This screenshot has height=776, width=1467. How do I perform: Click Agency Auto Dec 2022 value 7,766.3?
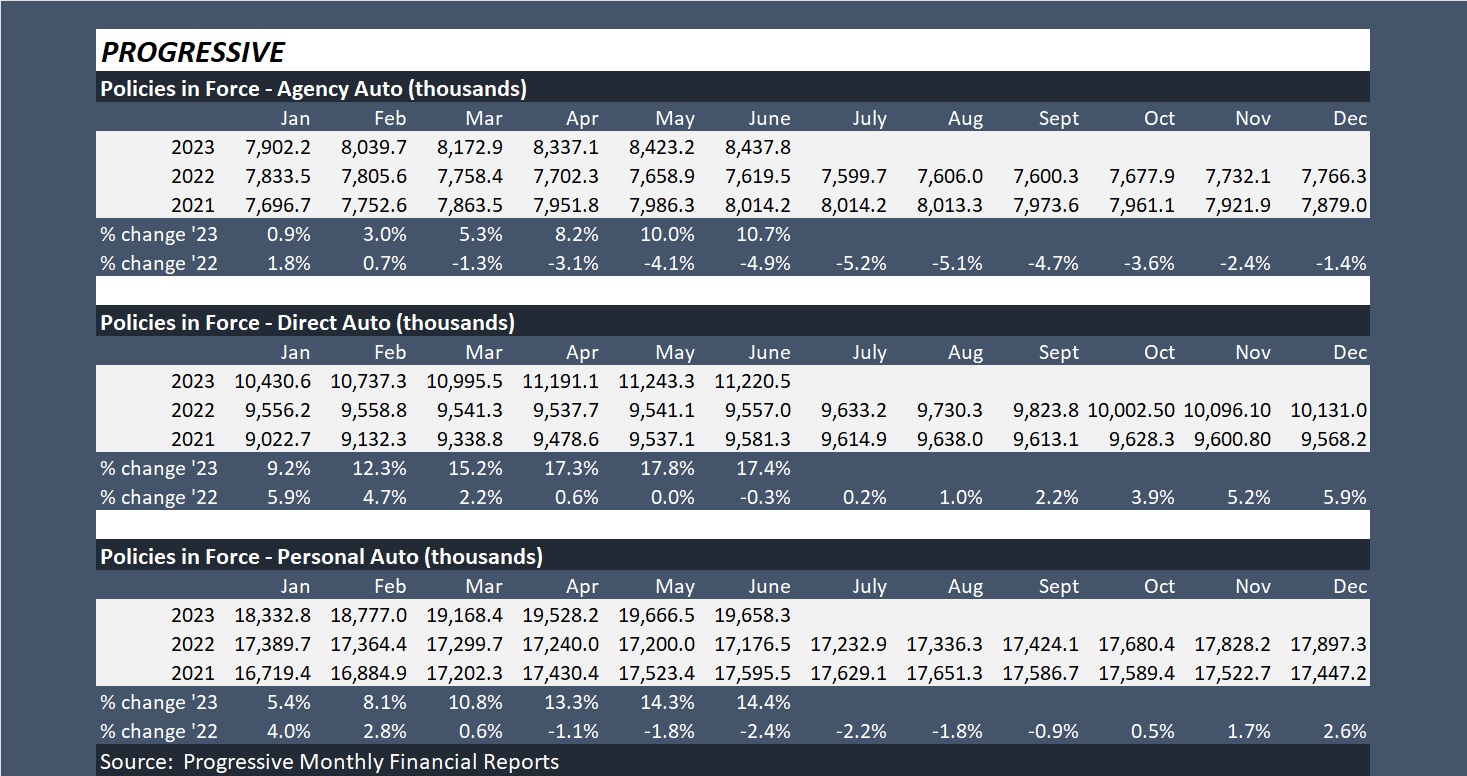(x=1334, y=176)
